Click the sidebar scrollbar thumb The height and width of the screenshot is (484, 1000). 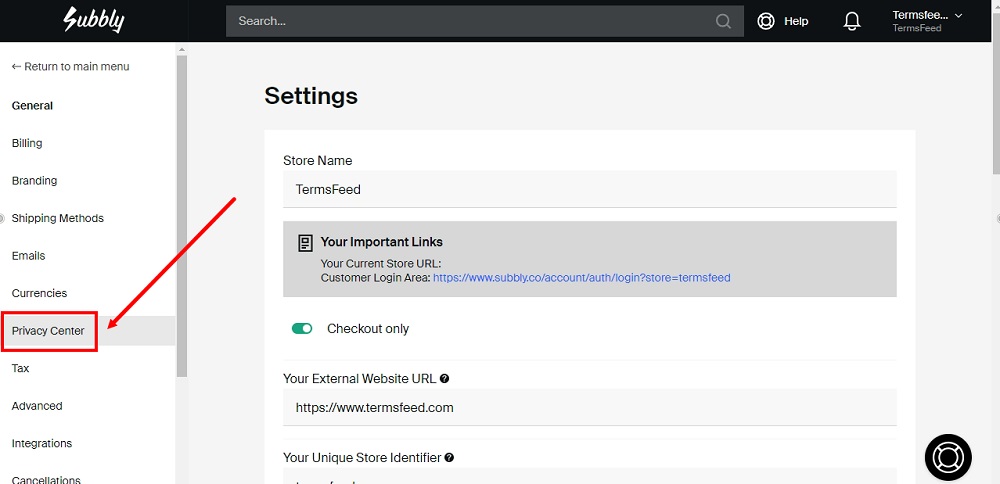tap(182, 216)
